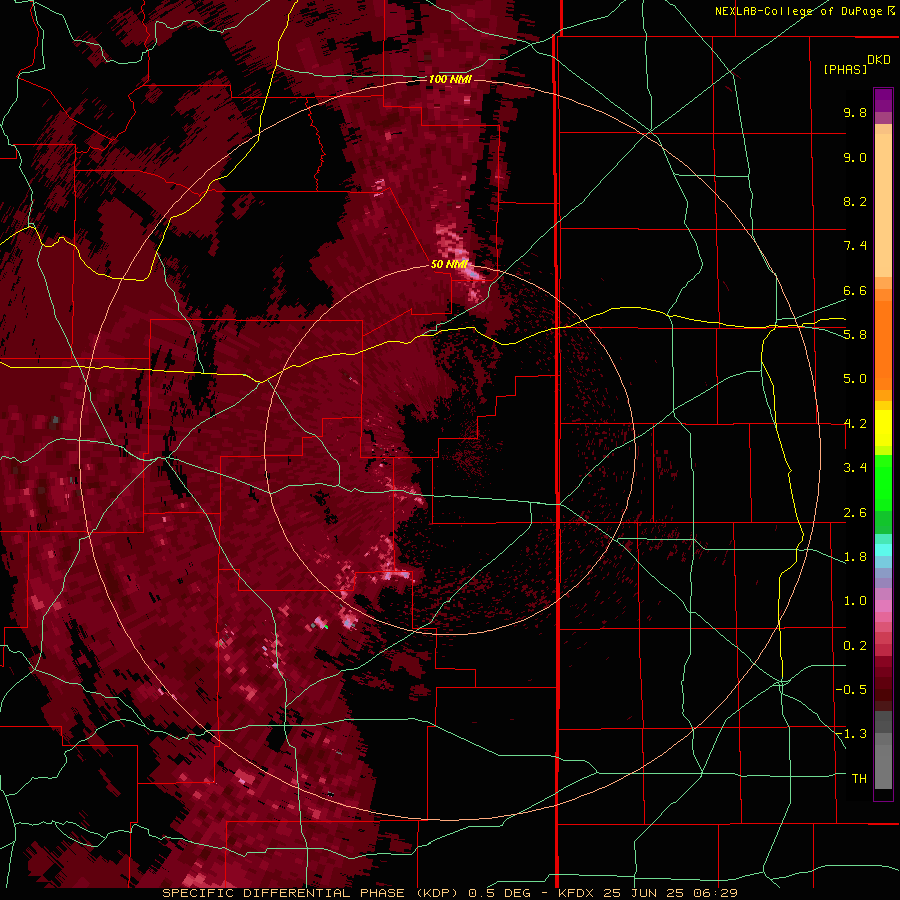900x900 pixels.
Task: Click the 100 NMI range ring label
Action: coord(450,79)
